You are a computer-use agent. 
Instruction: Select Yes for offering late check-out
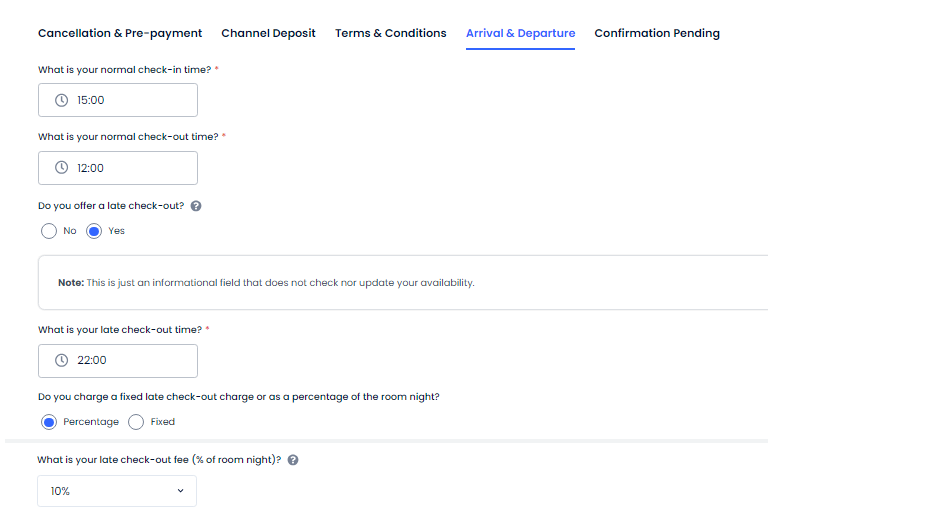(x=95, y=231)
